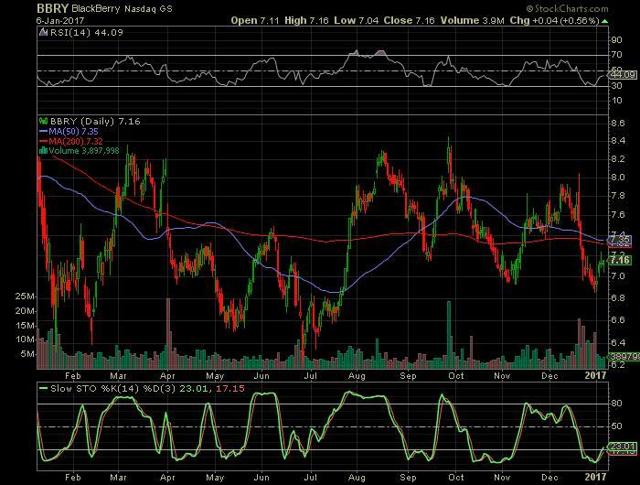640x485 pixels.
Task: Click the 23.01 stochastic value tag
Action: tap(622, 447)
